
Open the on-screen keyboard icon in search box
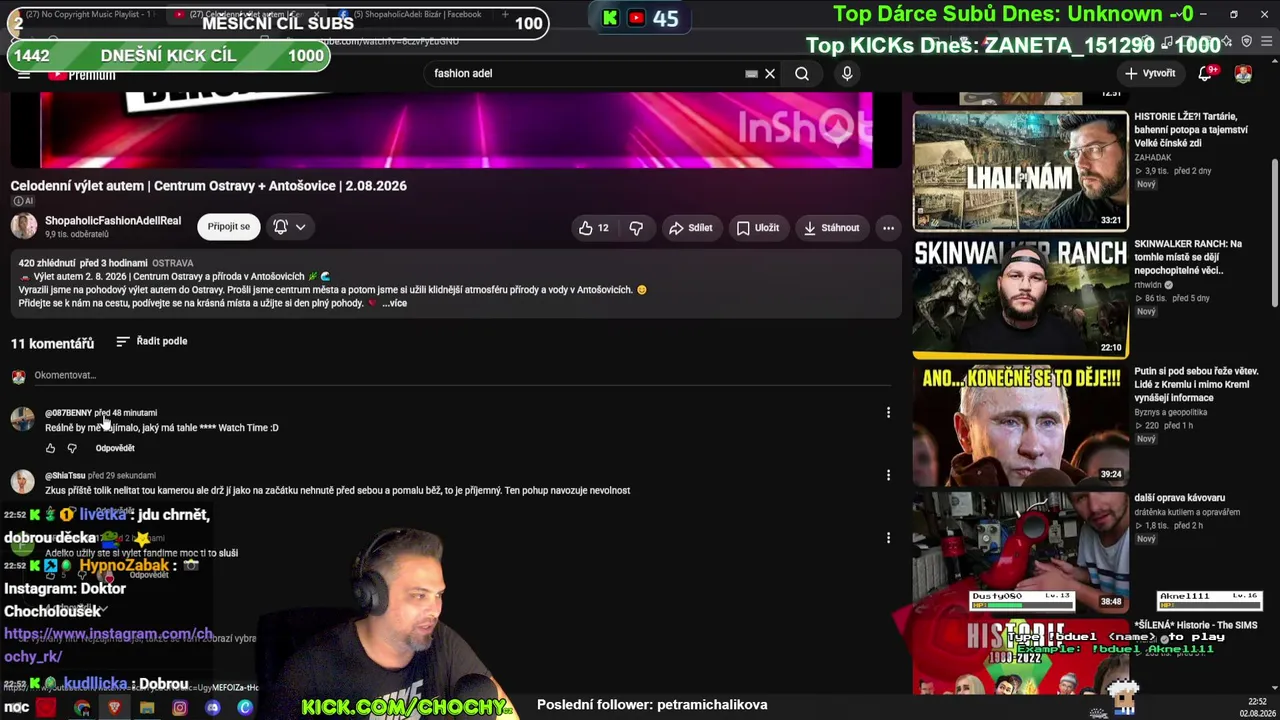tap(751, 73)
